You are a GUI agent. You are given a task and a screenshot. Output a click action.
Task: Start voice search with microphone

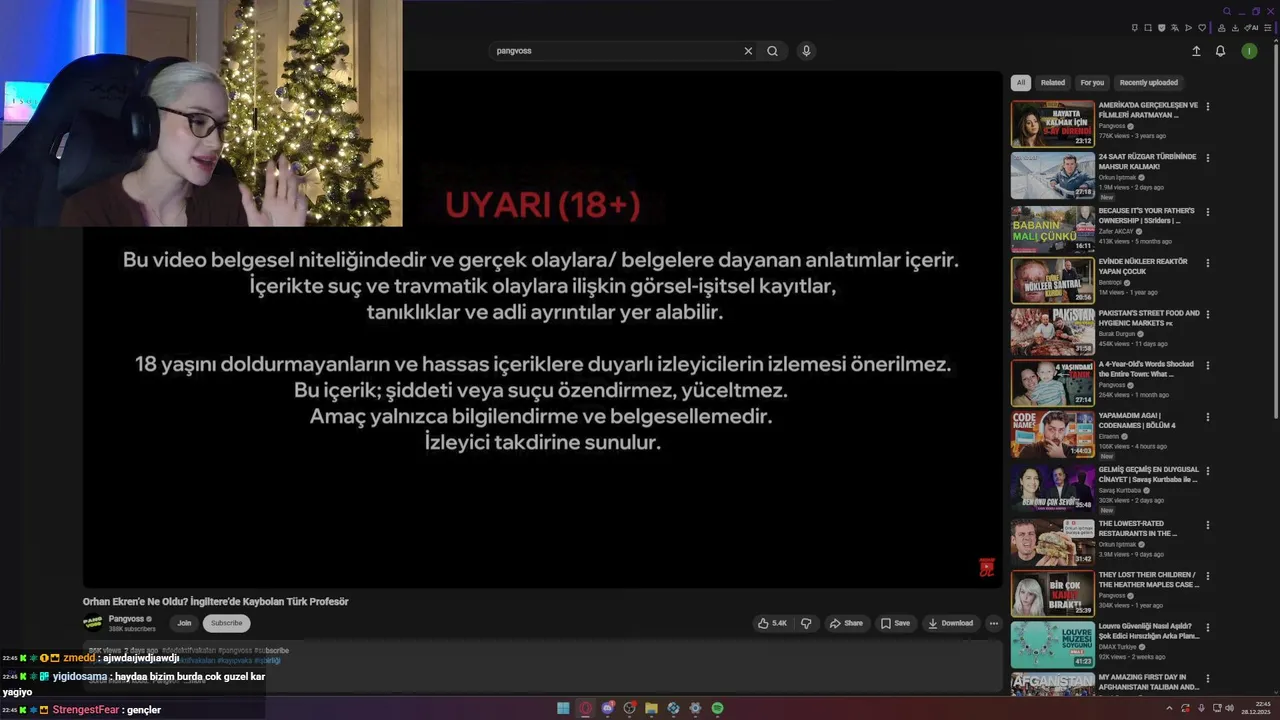(x=806, y=51)
